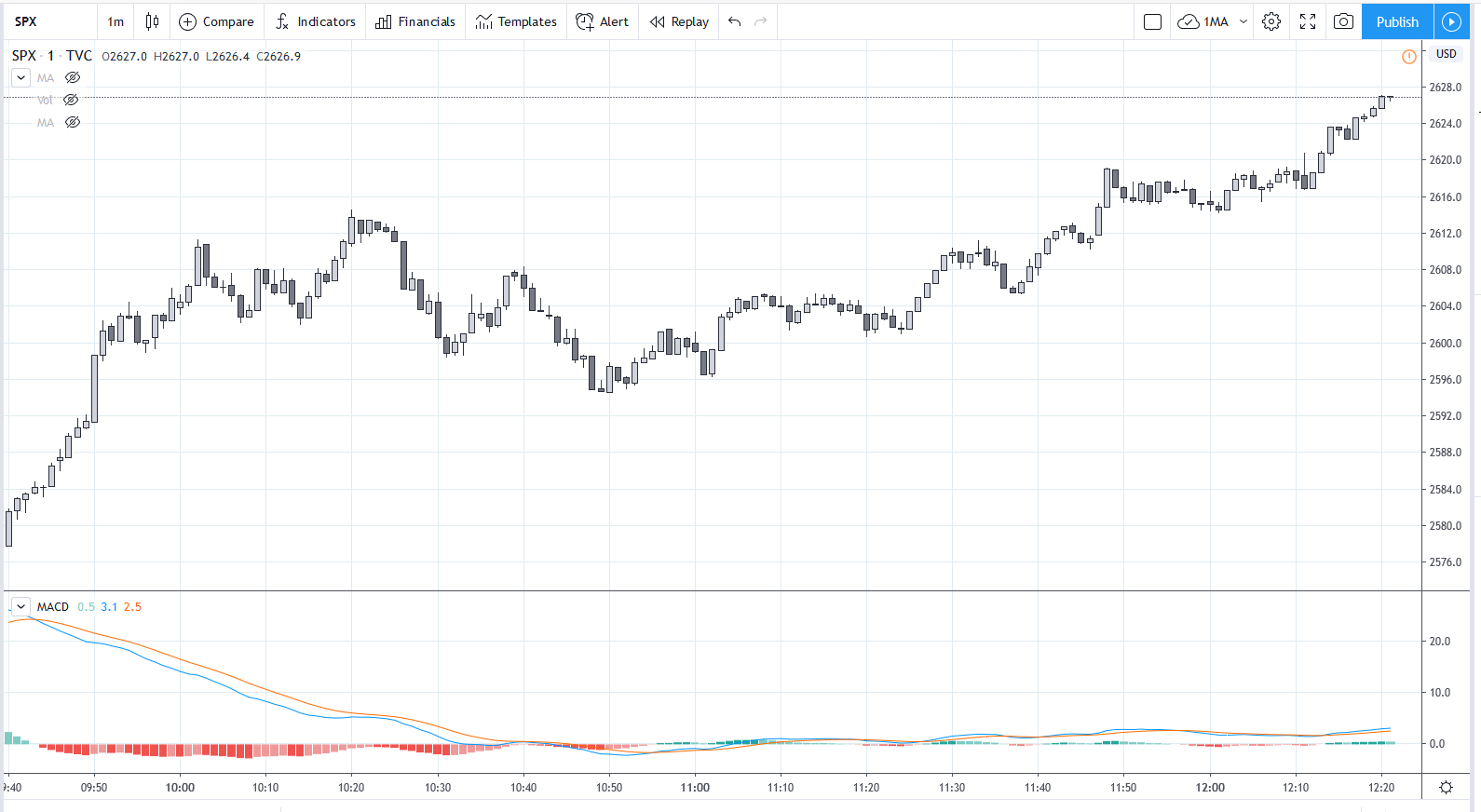Click the undo arrow icon
The width and height of the screenshot is (1481, 812).
[735, 21]
